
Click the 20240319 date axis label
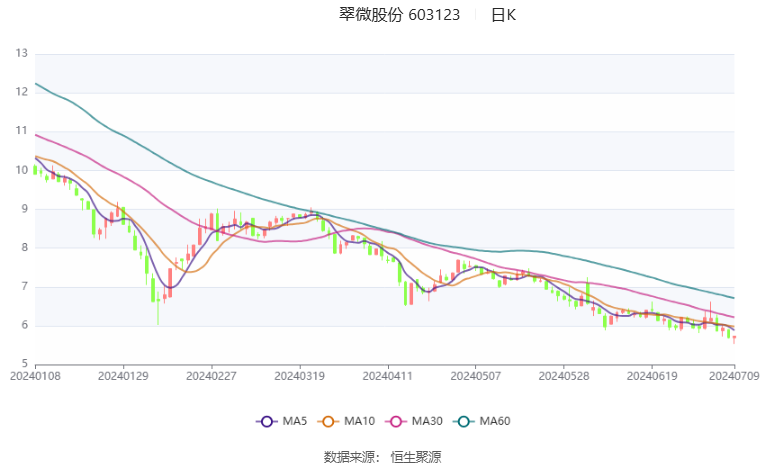pyautogui.click(x=299, y=376)
